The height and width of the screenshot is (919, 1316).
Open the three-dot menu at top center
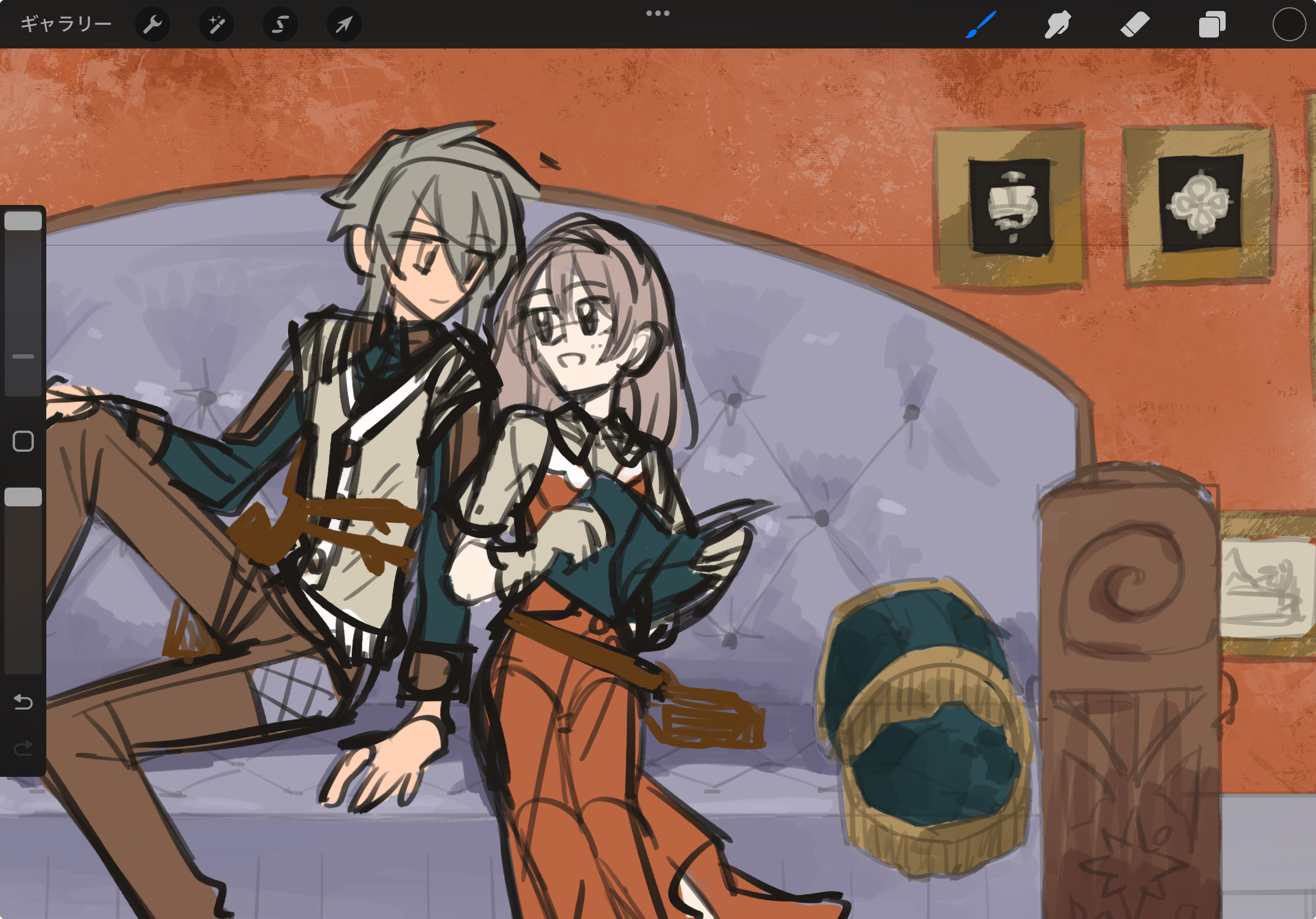pos(657,13)
